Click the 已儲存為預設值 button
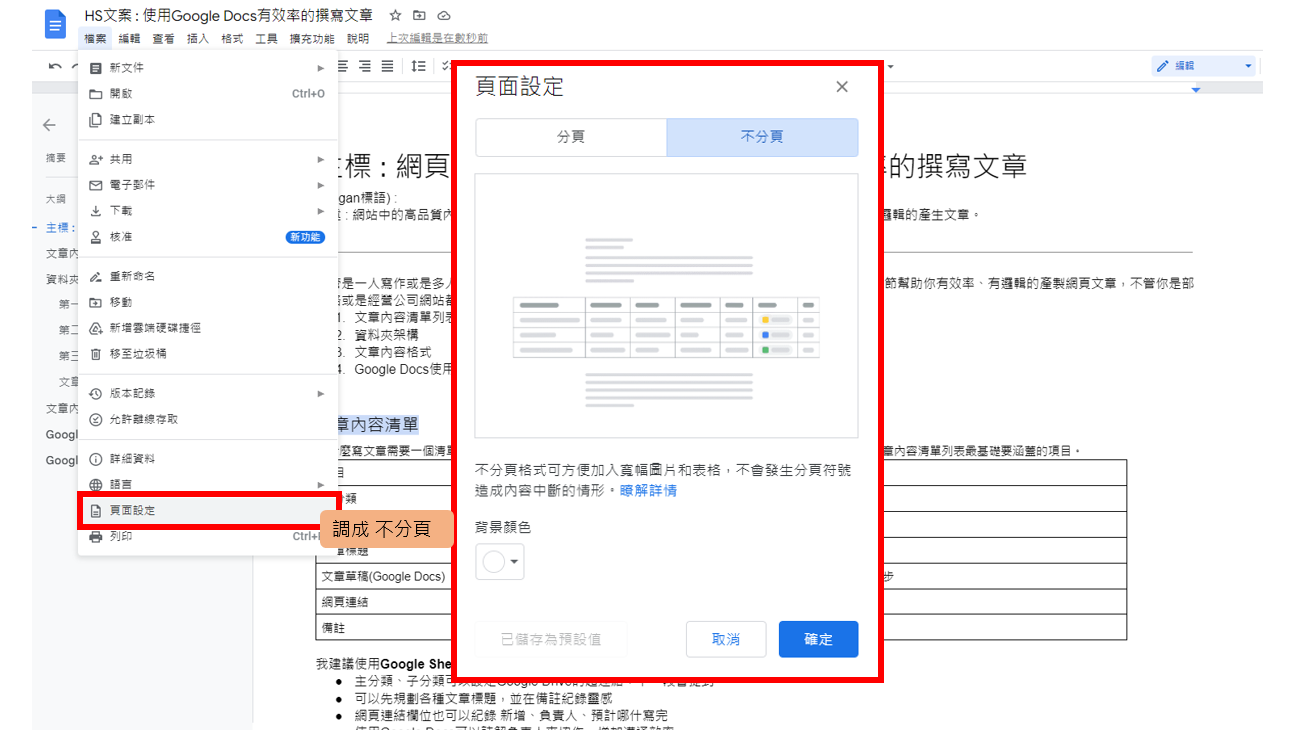Screen dimensions: 1289x730 click(551, 639)
